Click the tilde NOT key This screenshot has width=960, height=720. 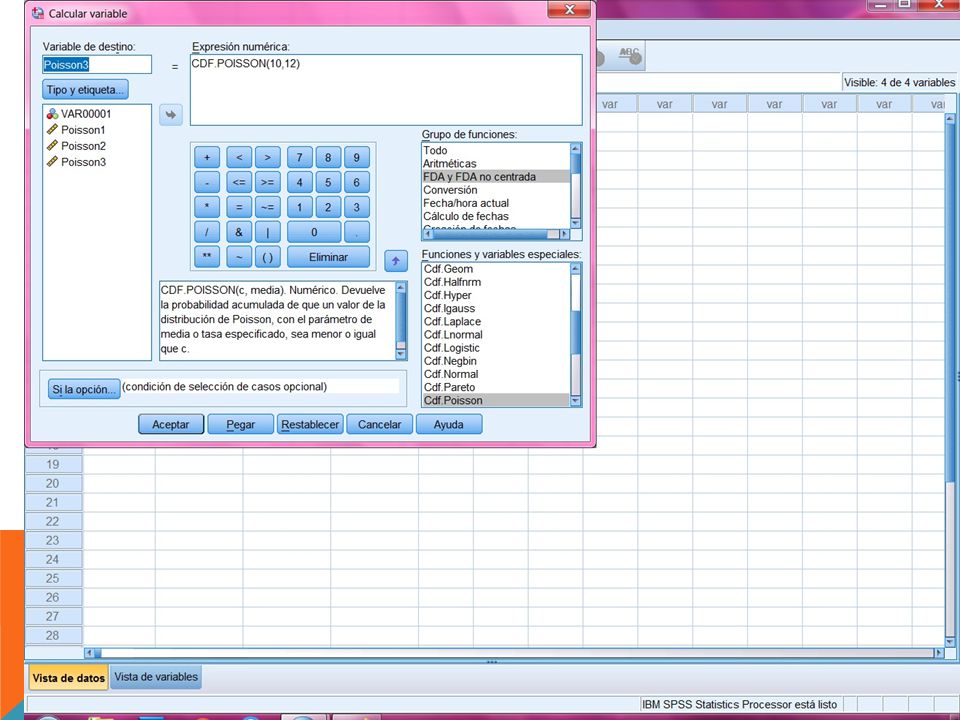(239, 257)
